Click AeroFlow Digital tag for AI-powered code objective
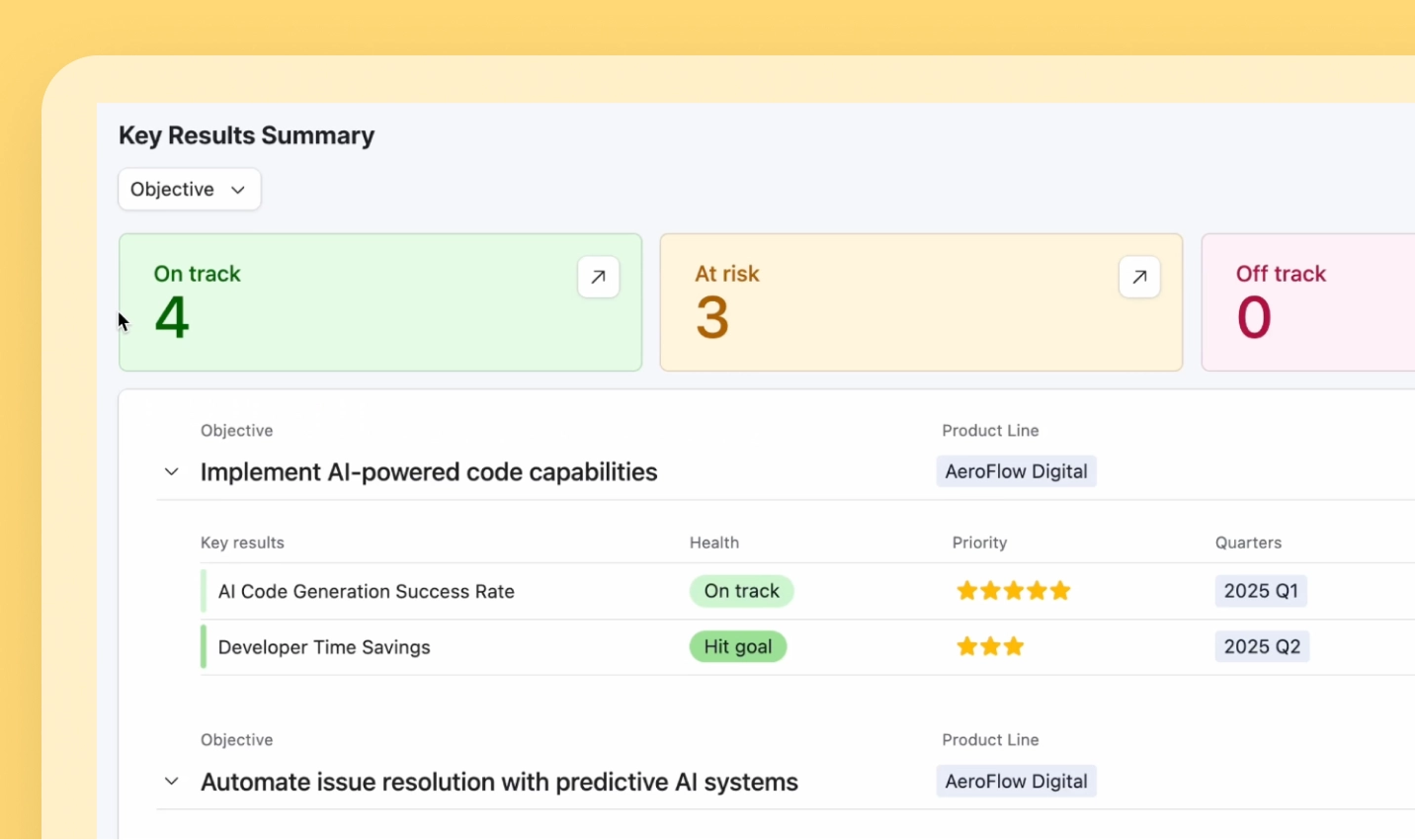The image size is (1415, 840). coord(1016,471)
